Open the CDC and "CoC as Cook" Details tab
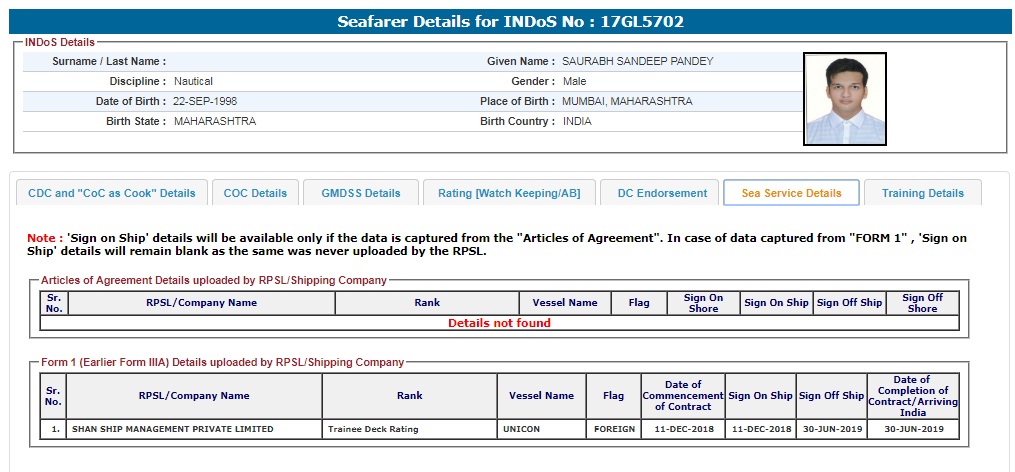 point(111,193)
